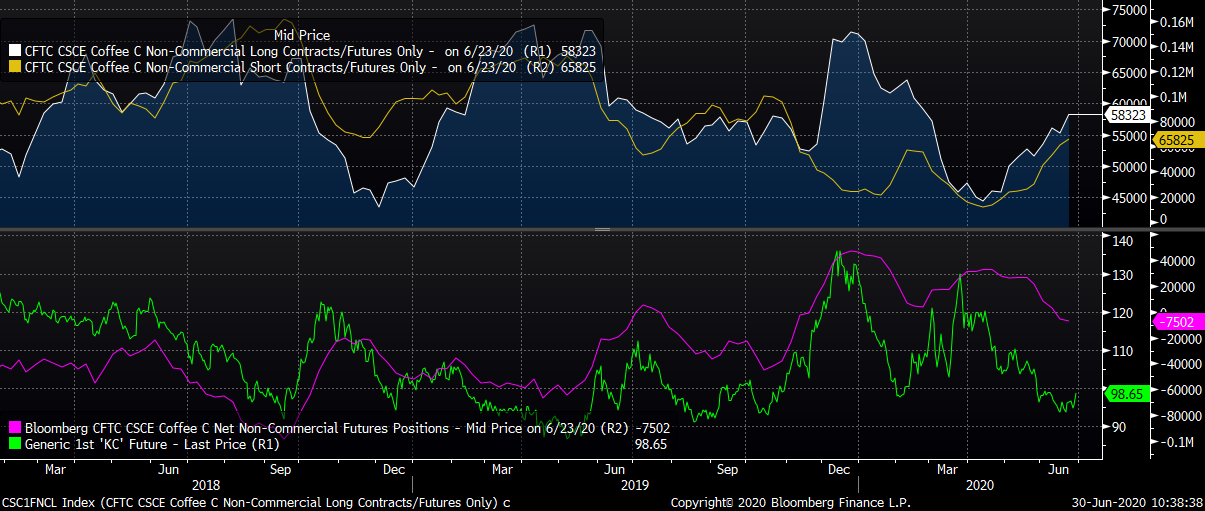The width and height of the screenshot is (1205, 511).
Task: Click the 0.12M axis tick label
Action: click(1178, 73)
